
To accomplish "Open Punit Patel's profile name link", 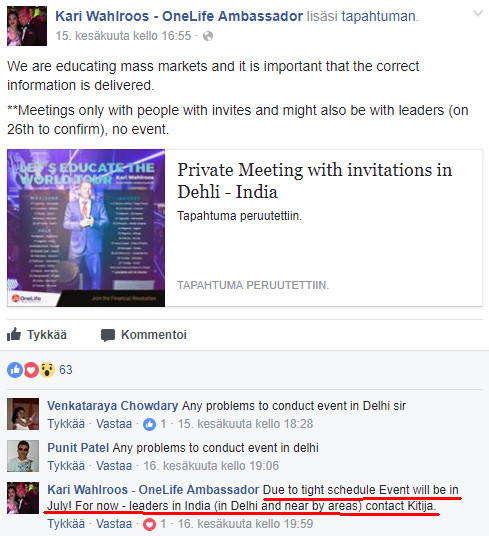I will pyautogui.click(x=78, y=448).
